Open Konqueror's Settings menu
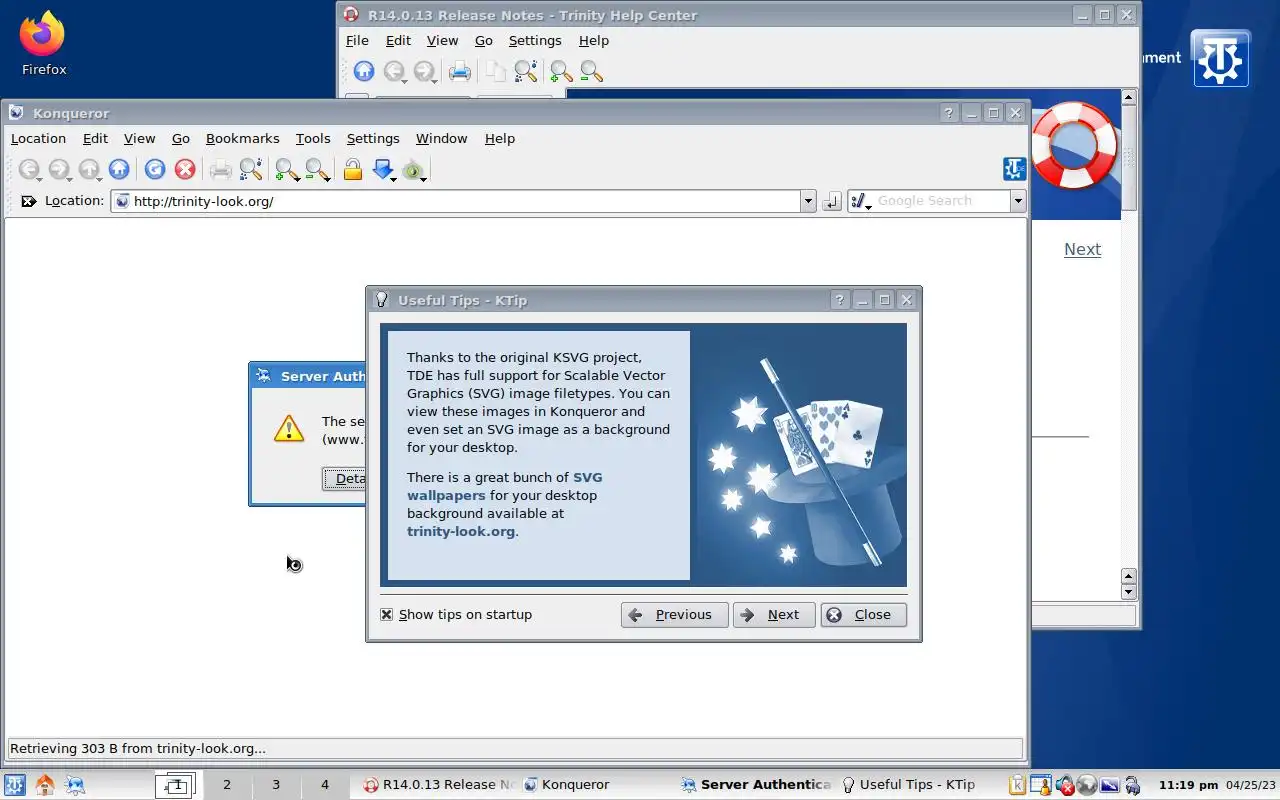The image size is (1280, 800). pyautogui.click(x=373, y=138)
